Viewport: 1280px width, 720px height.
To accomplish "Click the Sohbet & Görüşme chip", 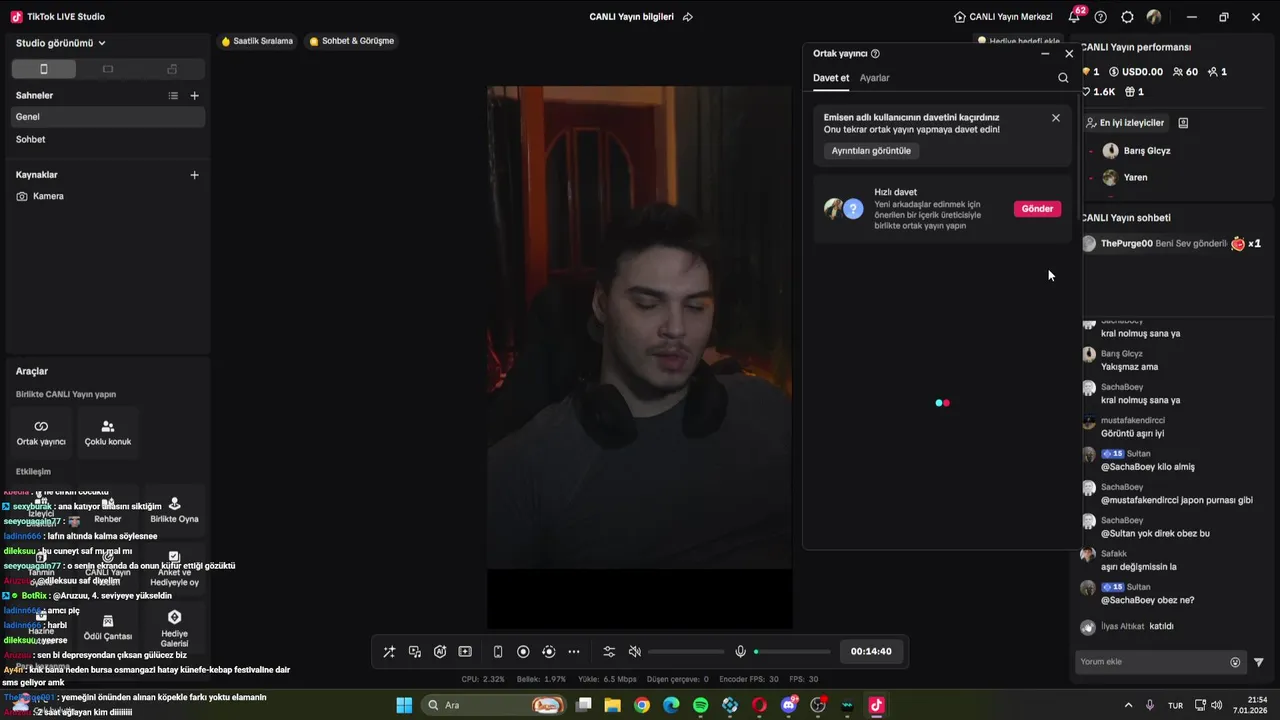I will coord(351,41).
